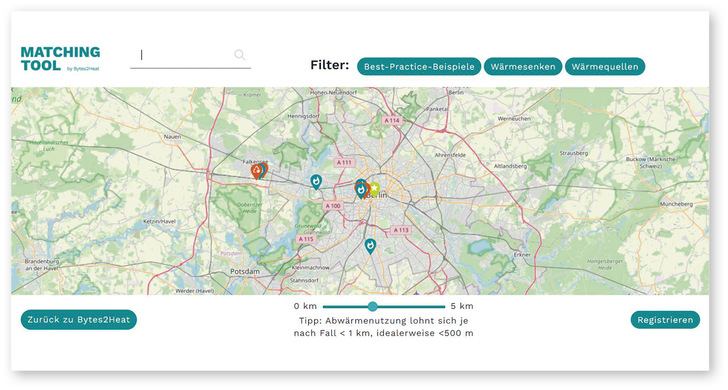The width and height of the screenshot is (728, 390).
Task: Click the A 114 motorway sign on map
Action: click(392, 120)
